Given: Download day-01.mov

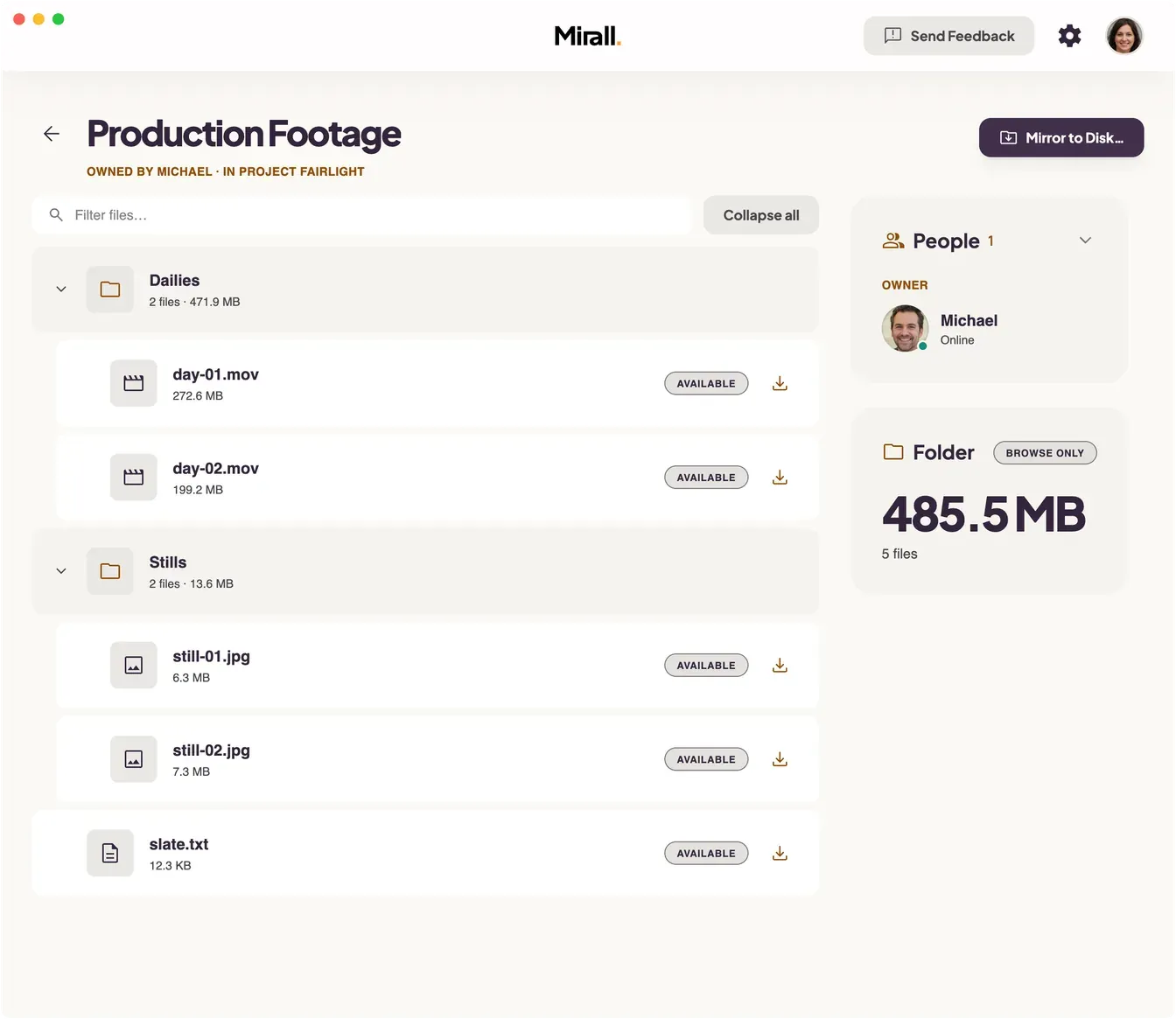Looking at the screenshot, I should 780,383.
